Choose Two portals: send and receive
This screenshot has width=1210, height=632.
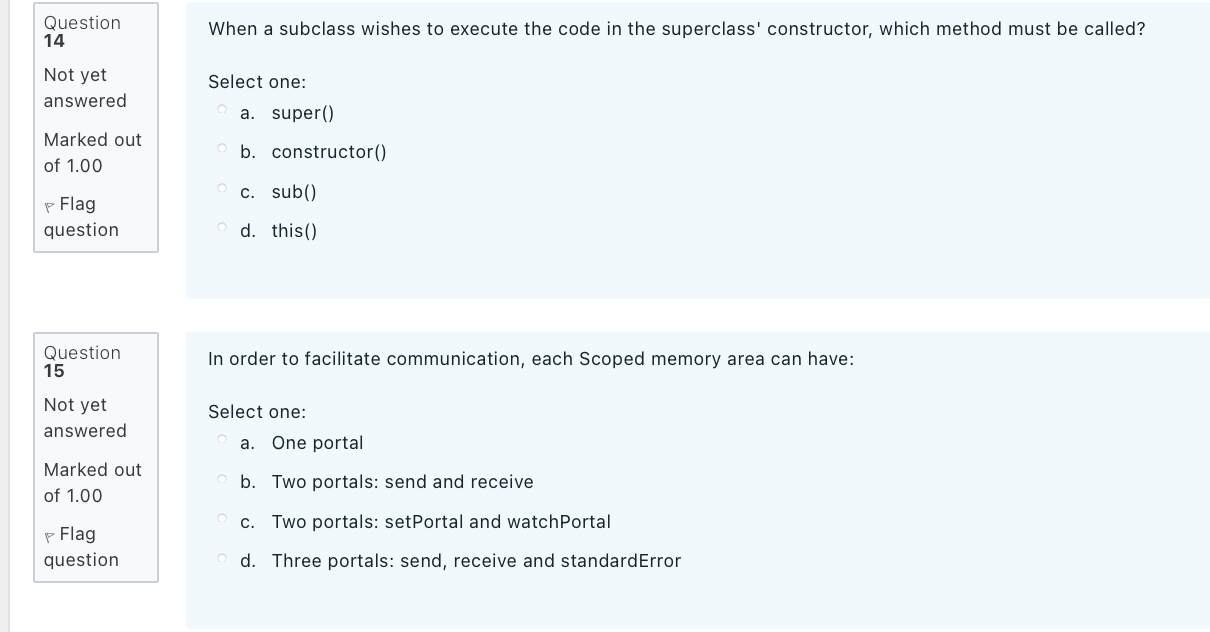(221, 476)
